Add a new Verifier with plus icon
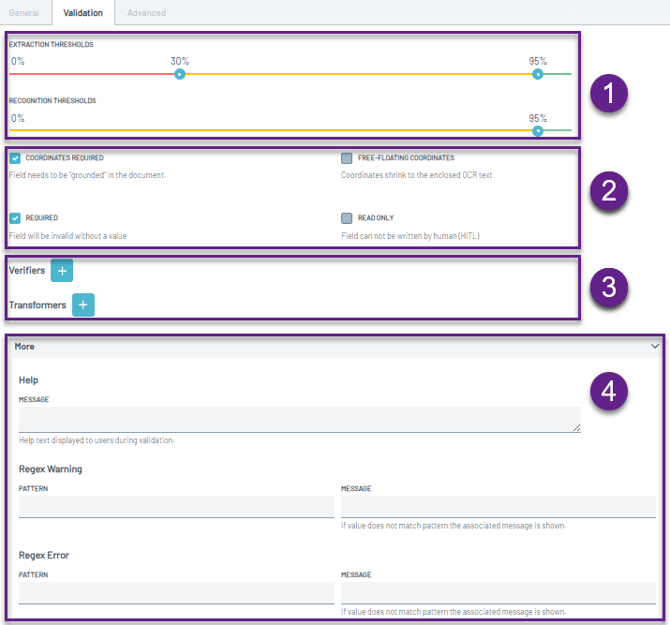 pyautogui.click(x=62, y=270)
